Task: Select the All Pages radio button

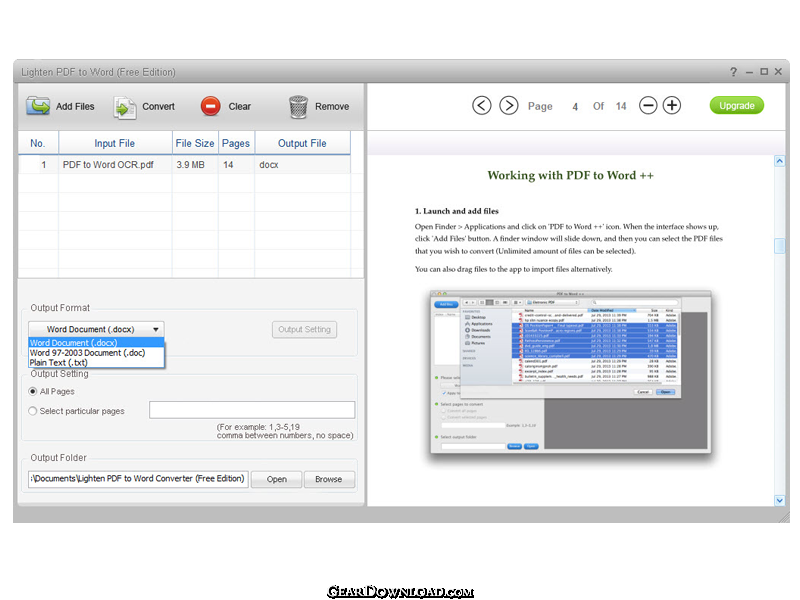Action: [33, 391]
